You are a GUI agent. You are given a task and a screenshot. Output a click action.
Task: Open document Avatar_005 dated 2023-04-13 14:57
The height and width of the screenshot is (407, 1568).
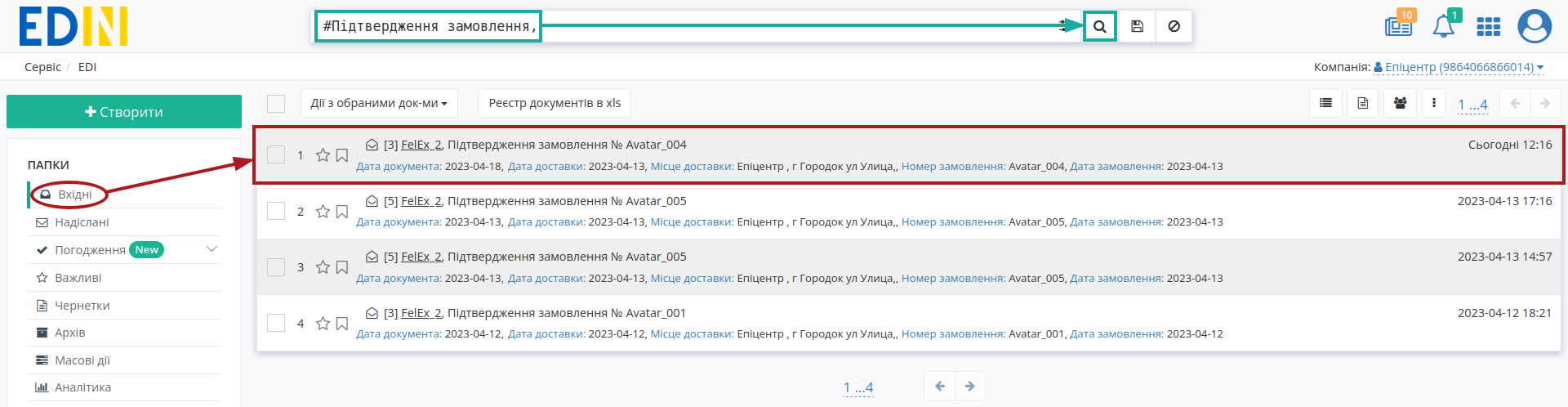[567, 257]
